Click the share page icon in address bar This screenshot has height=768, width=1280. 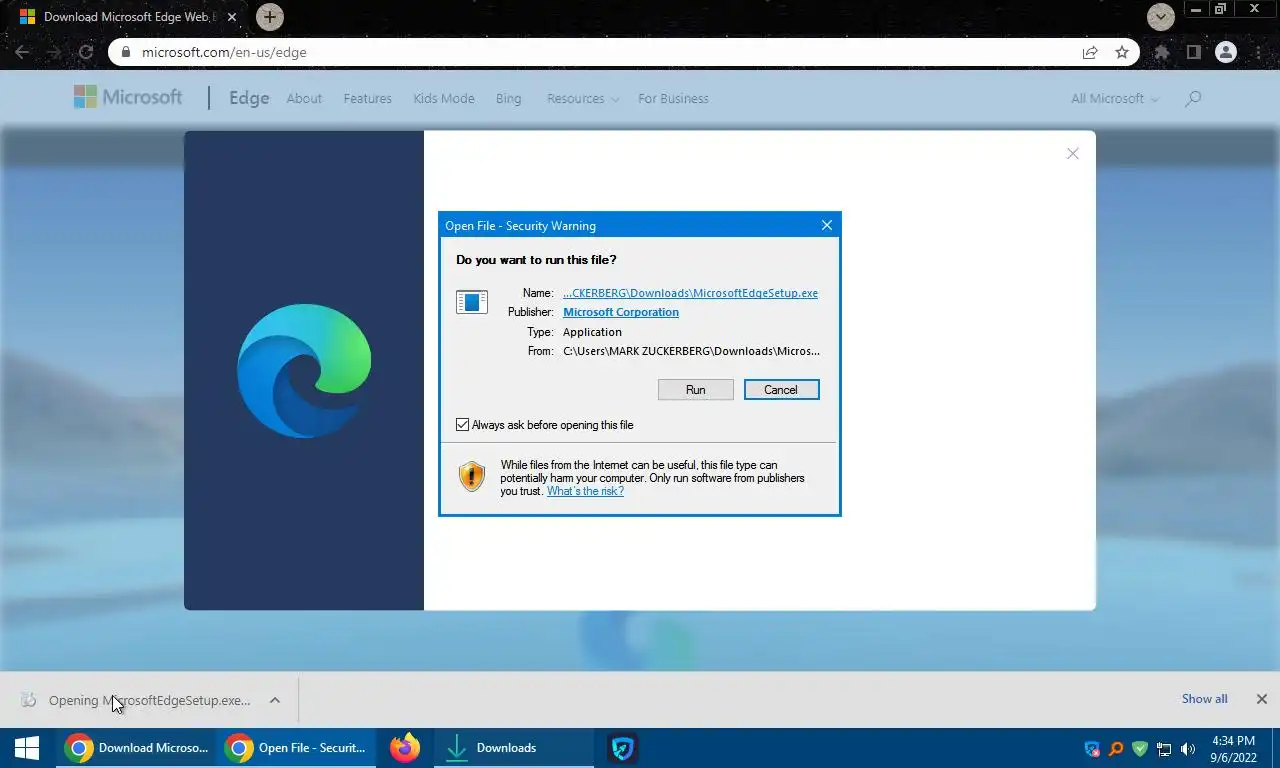pyautogui.click(x=1090, y=52)
